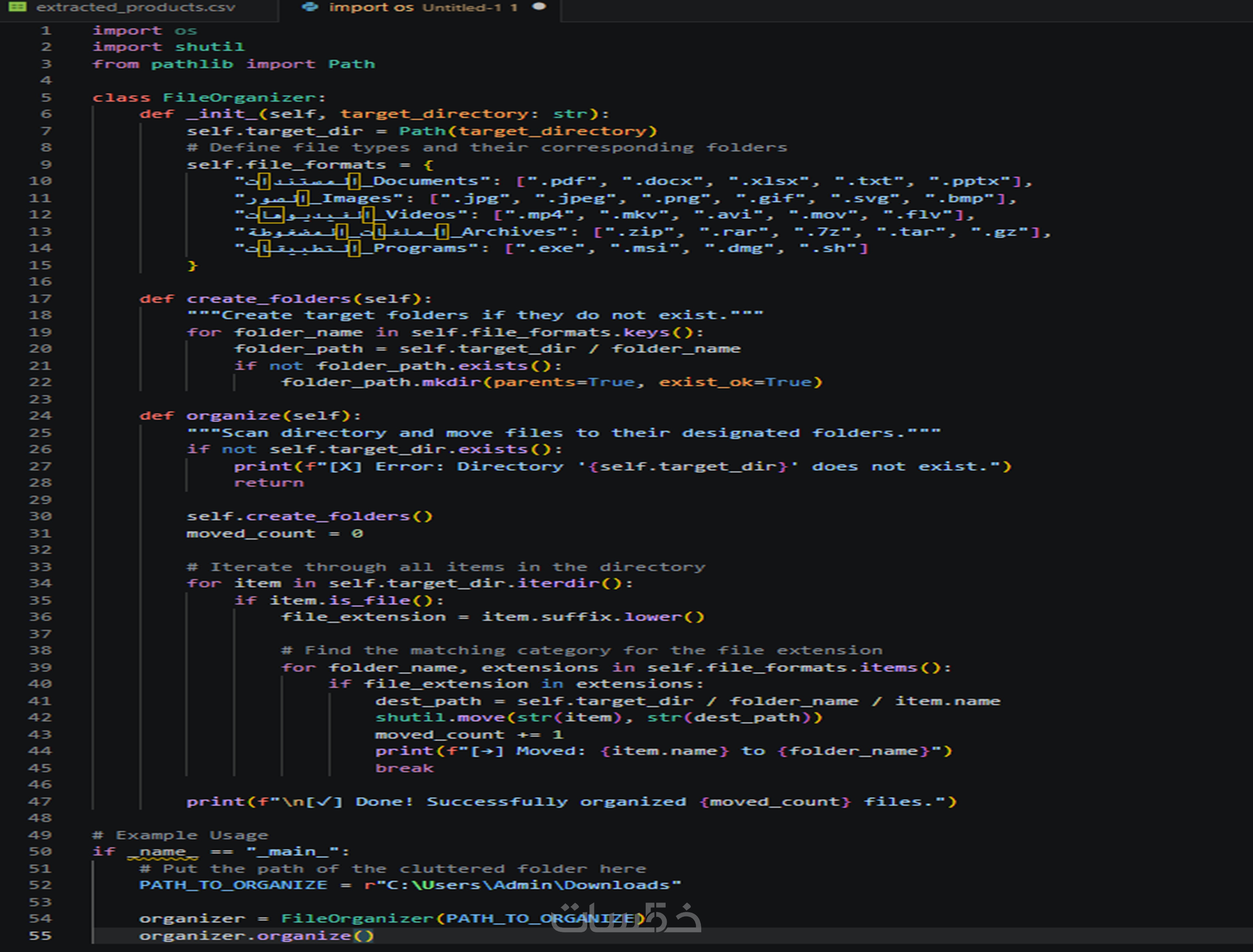Image resolution: width=1253 pixels, height=952 pixels.
Task: Place cursor on 'import shutil' line
Action: tap(168, 47)
